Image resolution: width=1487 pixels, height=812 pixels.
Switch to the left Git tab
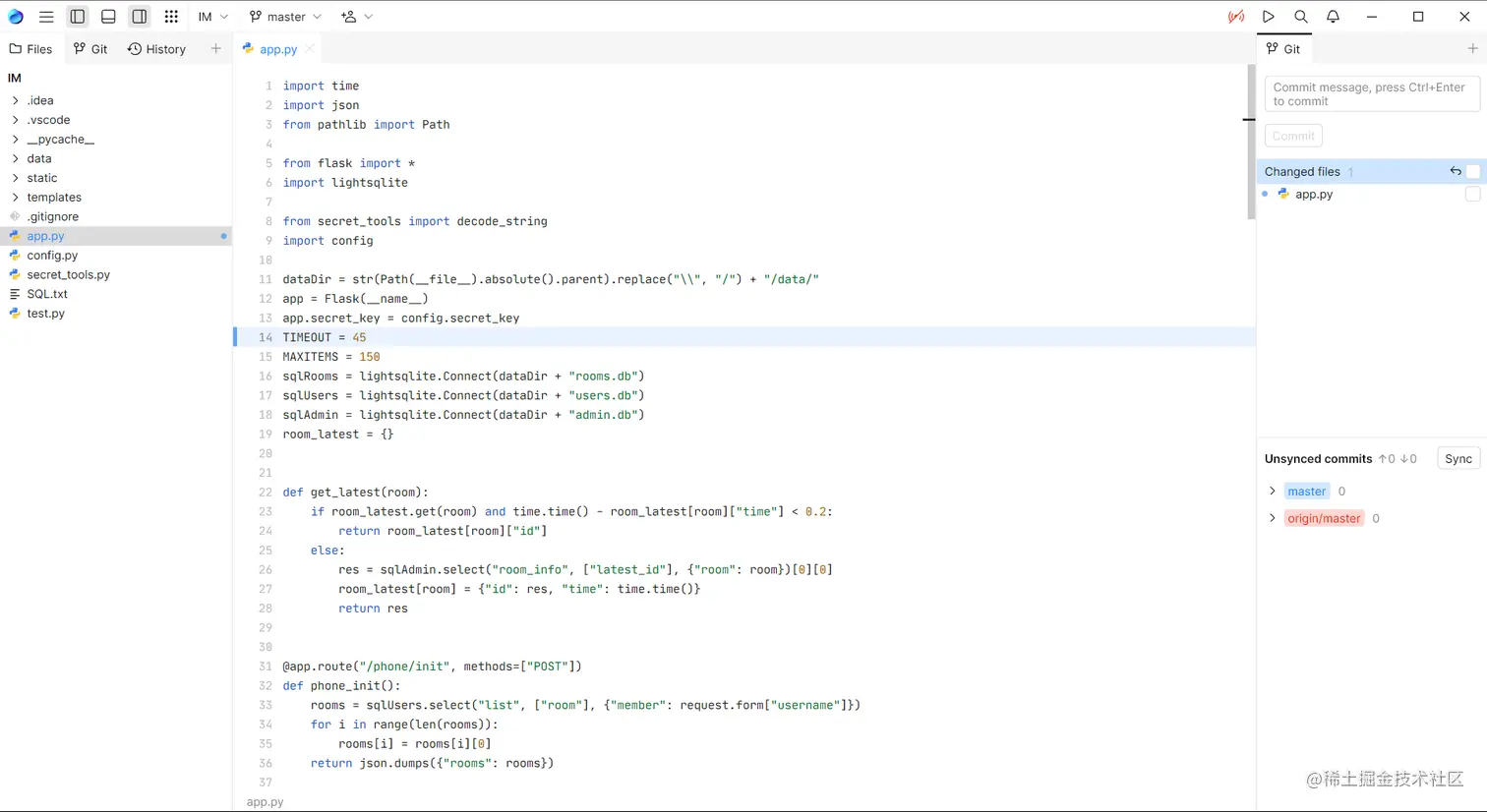pos(90,49)
